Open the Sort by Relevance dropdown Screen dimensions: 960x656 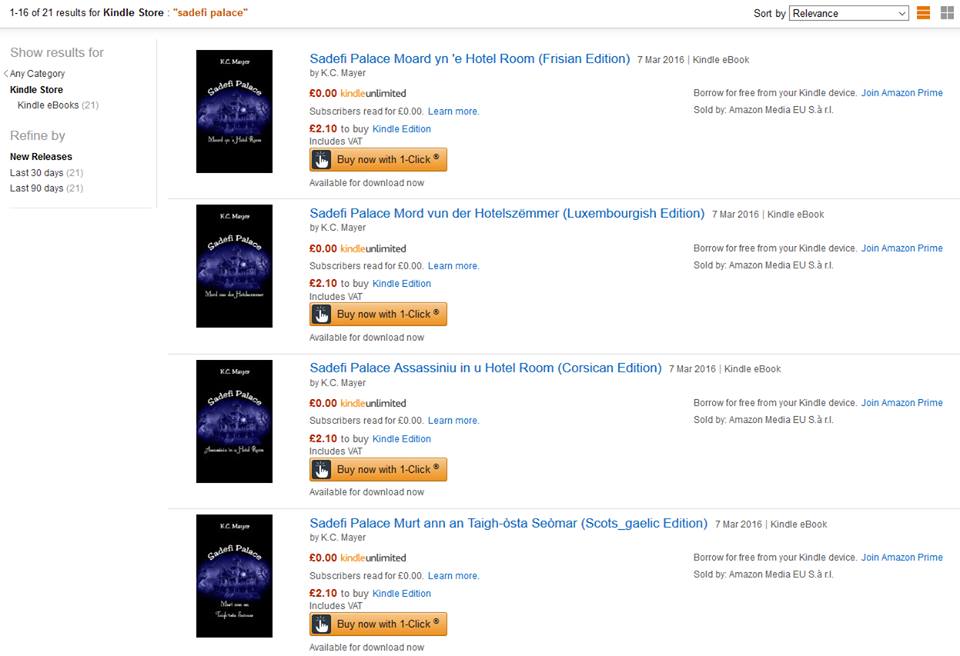pos(848,13)
